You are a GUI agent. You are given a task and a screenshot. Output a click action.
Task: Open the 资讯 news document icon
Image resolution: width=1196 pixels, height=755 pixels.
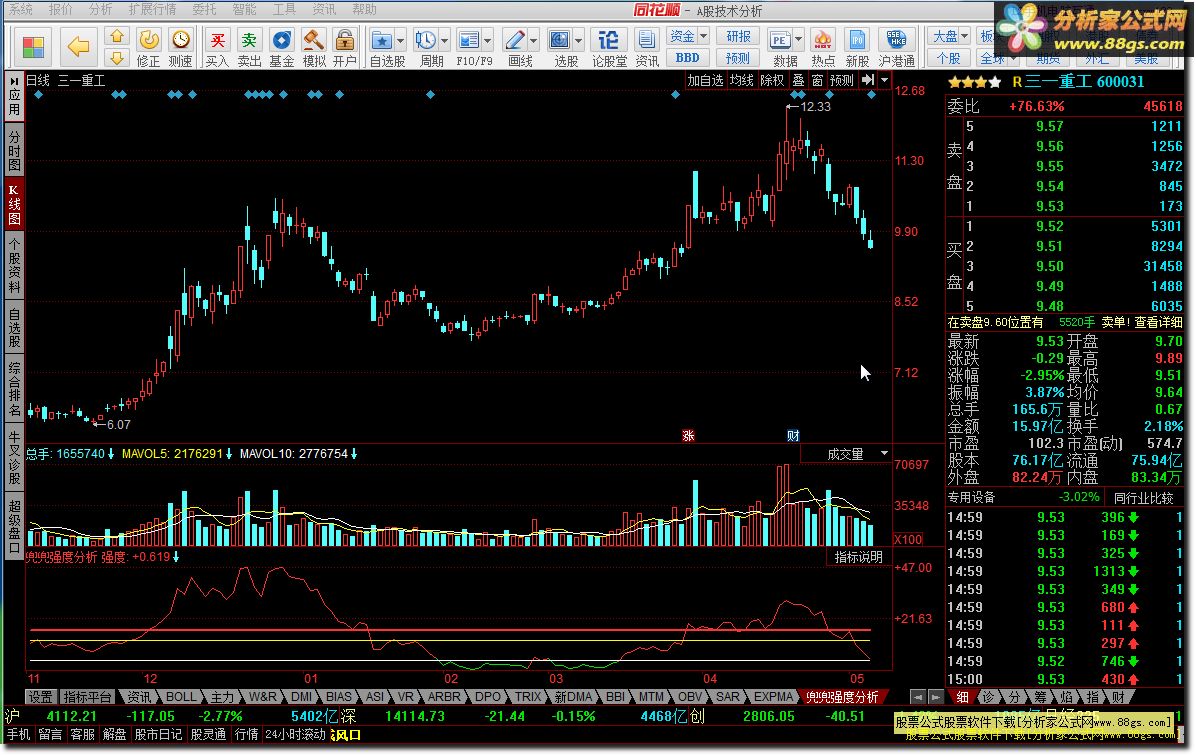647,40
